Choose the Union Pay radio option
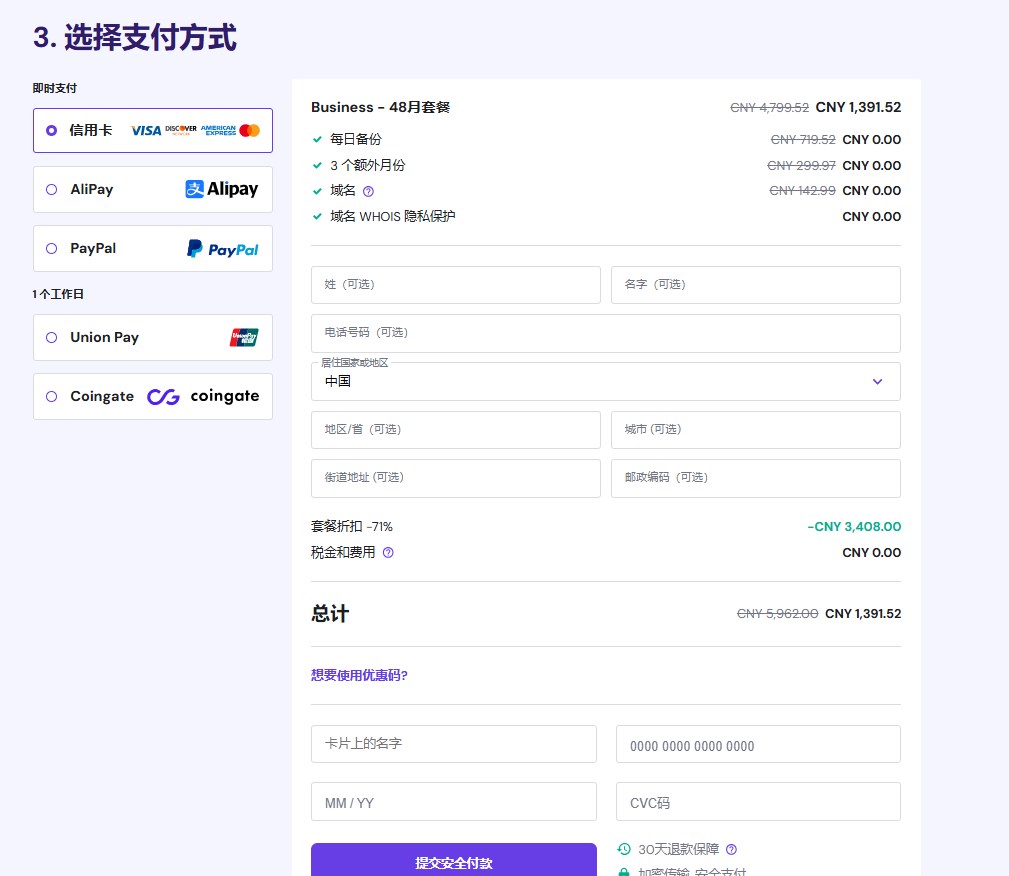Viewport: 1009px width, 876px height. tap(51, 338)
